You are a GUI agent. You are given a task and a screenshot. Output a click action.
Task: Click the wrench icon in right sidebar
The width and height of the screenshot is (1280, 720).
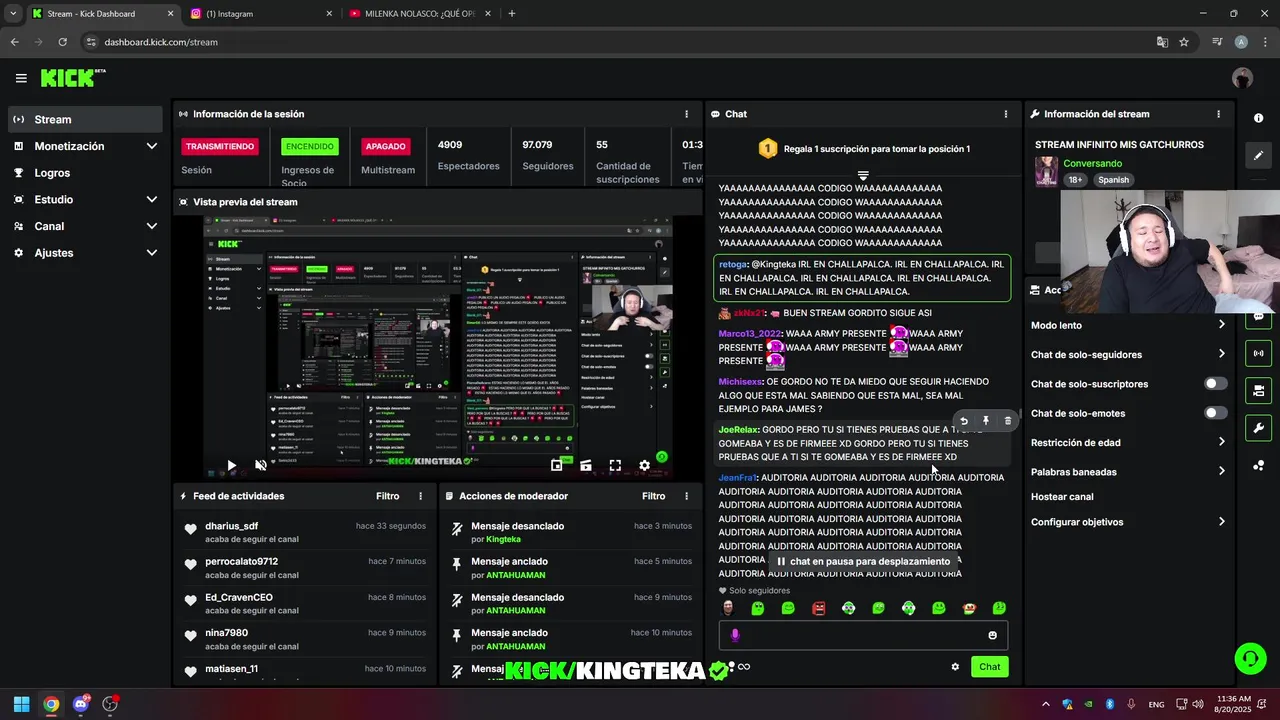coord(1258,428)
